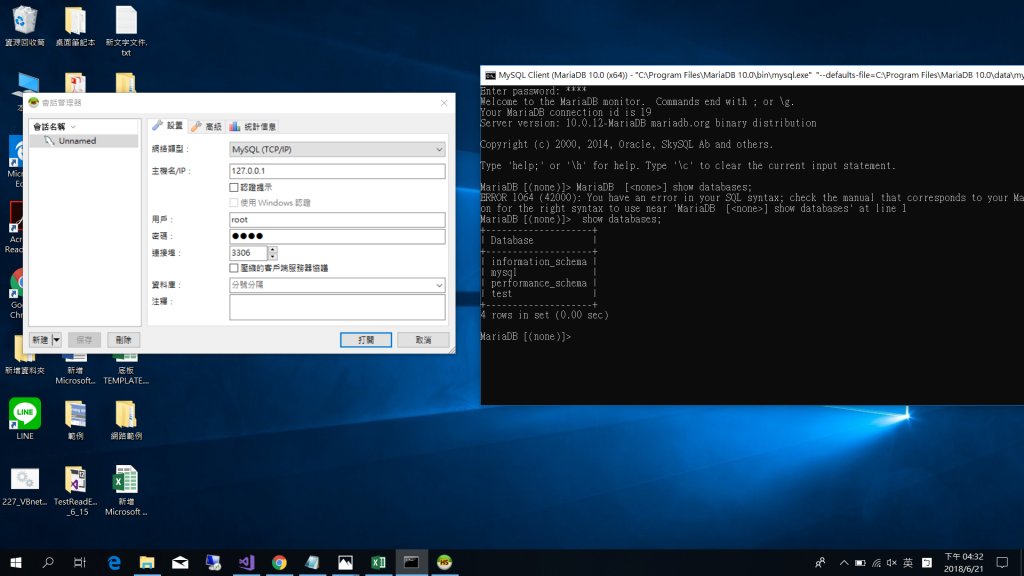Click the MySQL Client window title icon
The image size is (1024, 576).
[490, 75]
